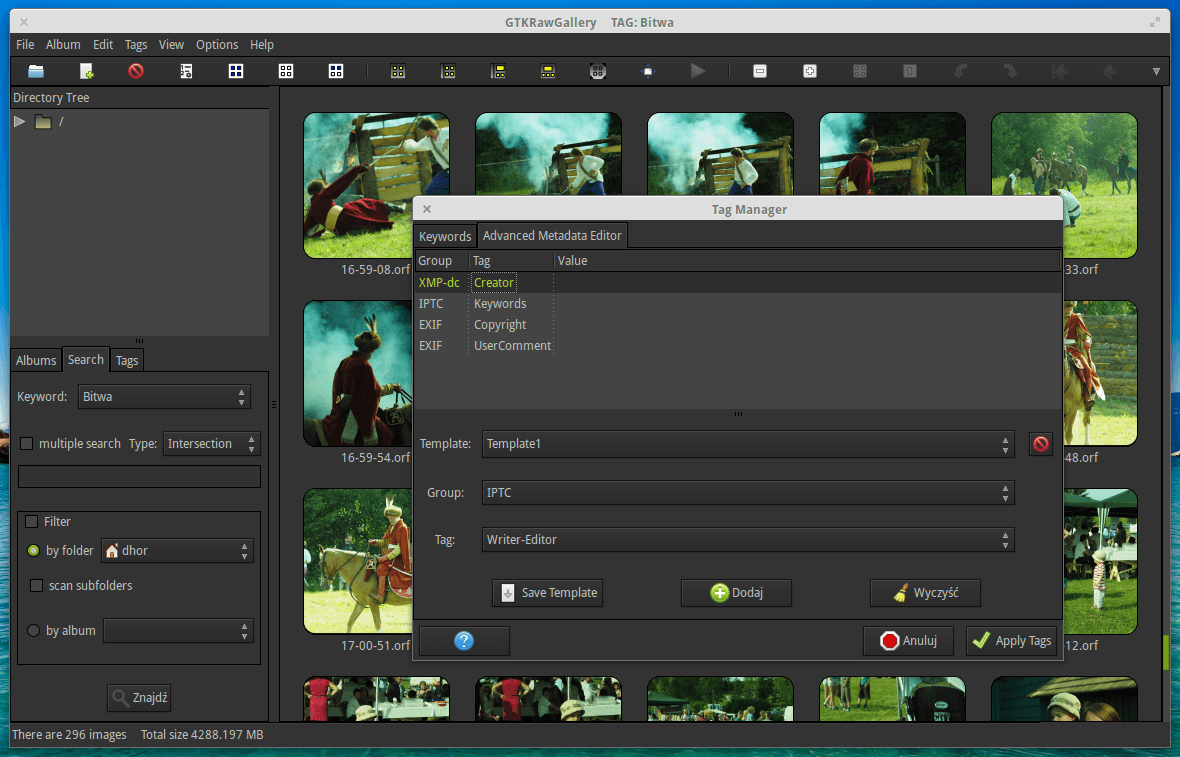Click the new document icon with green plus

point(87,71)
